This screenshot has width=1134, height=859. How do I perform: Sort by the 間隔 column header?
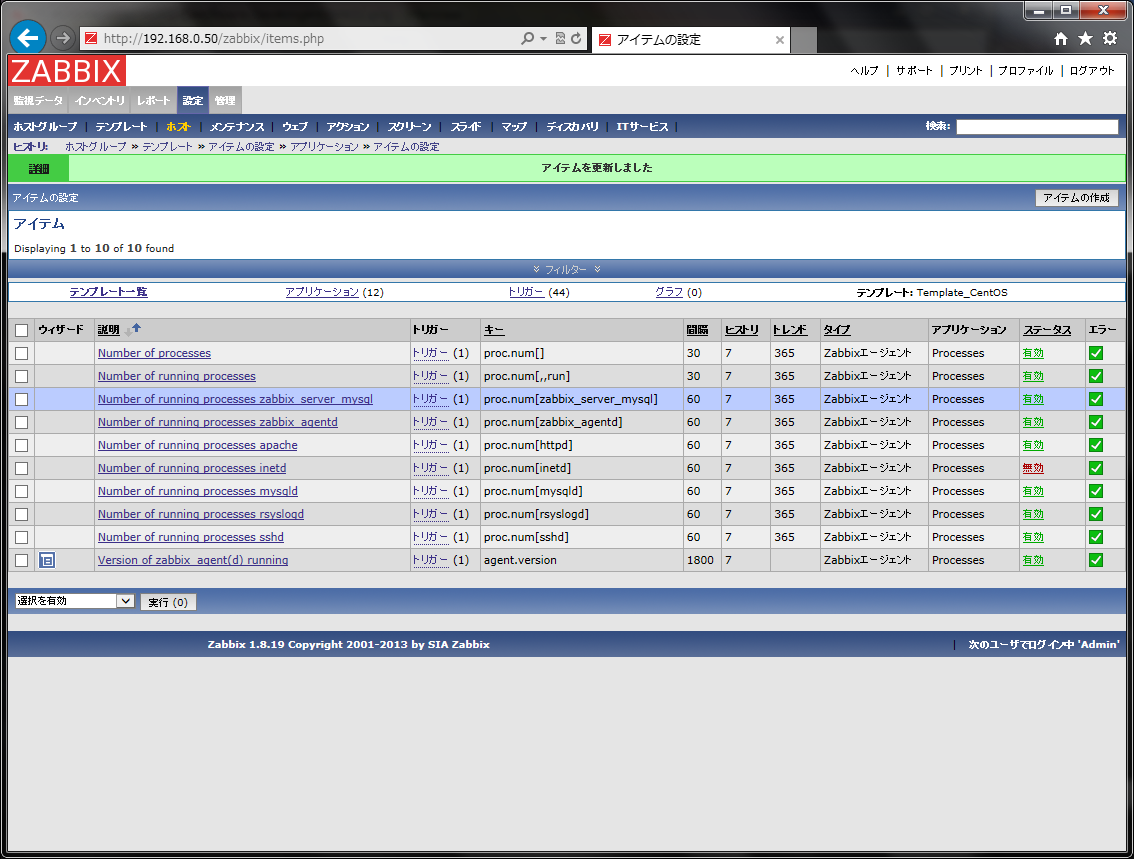(x=697, y=330)
